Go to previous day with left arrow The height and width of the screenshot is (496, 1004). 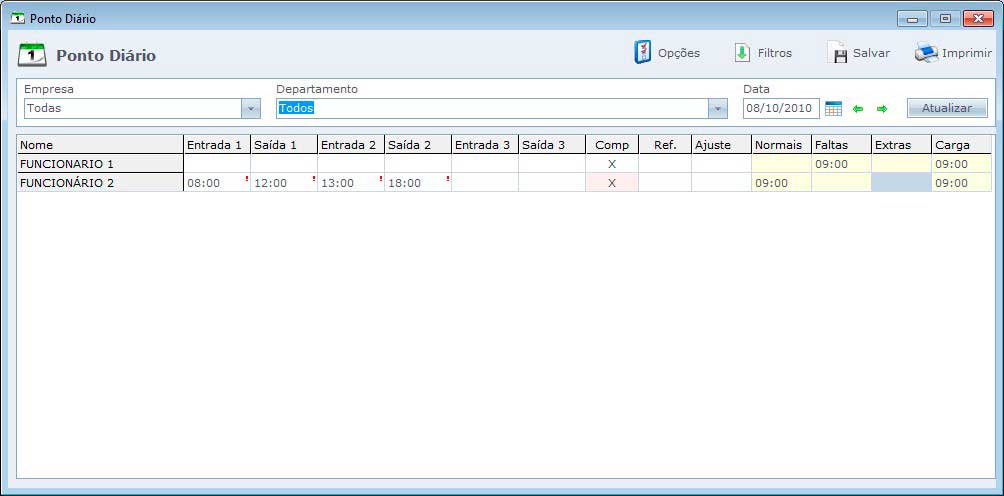858,108
